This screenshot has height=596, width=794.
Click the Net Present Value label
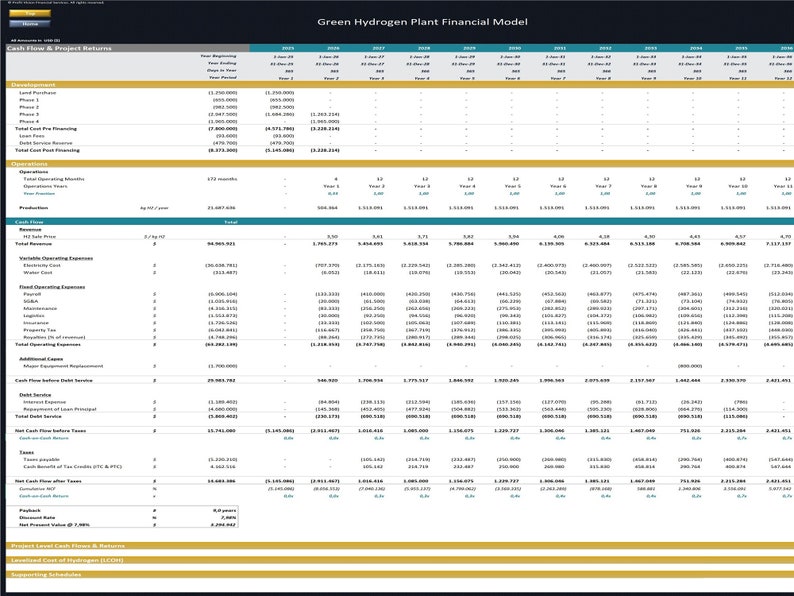coord(54,525)
